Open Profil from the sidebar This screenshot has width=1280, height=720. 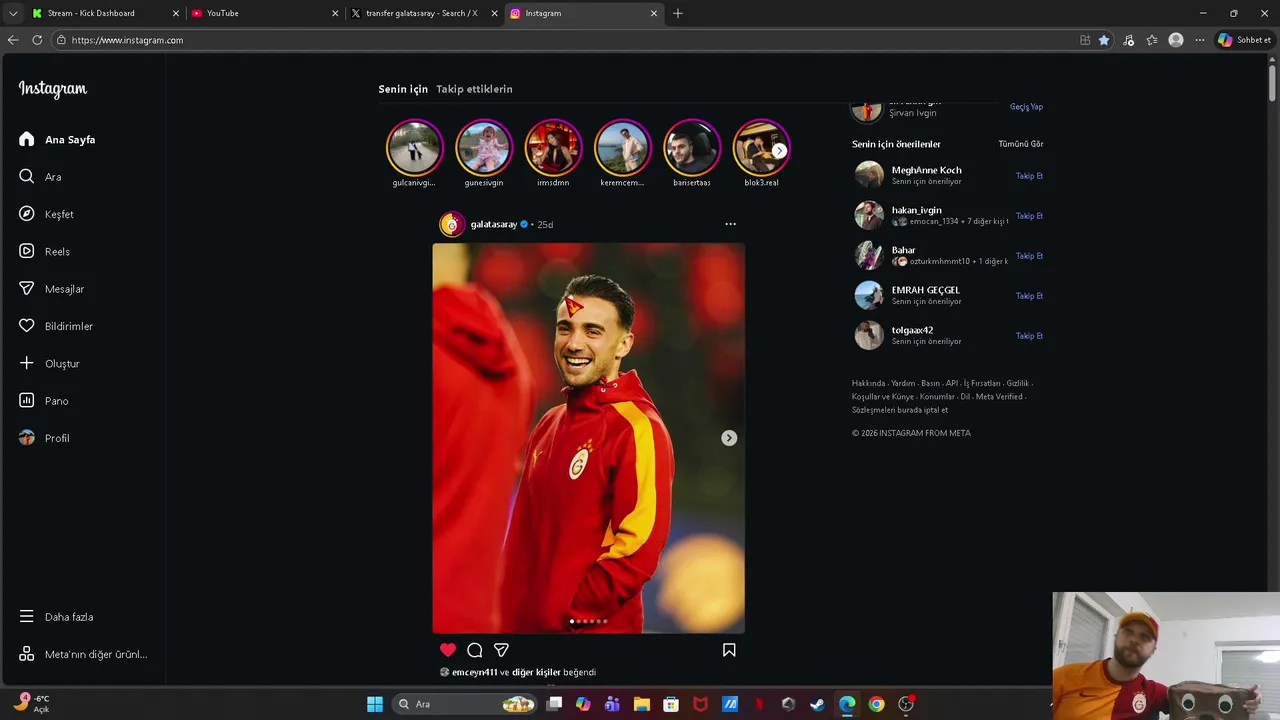pyautogui.click(x=44, y=438)
